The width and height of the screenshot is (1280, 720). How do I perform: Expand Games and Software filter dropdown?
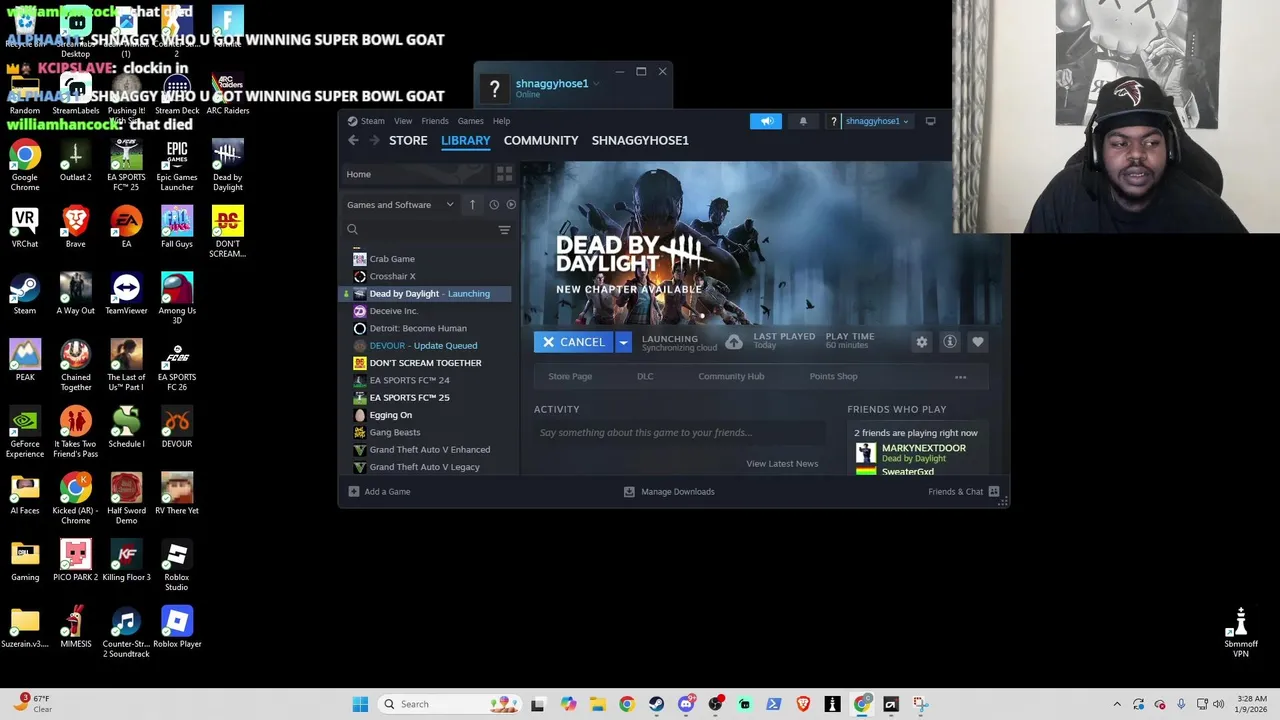click(x=400, y=205)
